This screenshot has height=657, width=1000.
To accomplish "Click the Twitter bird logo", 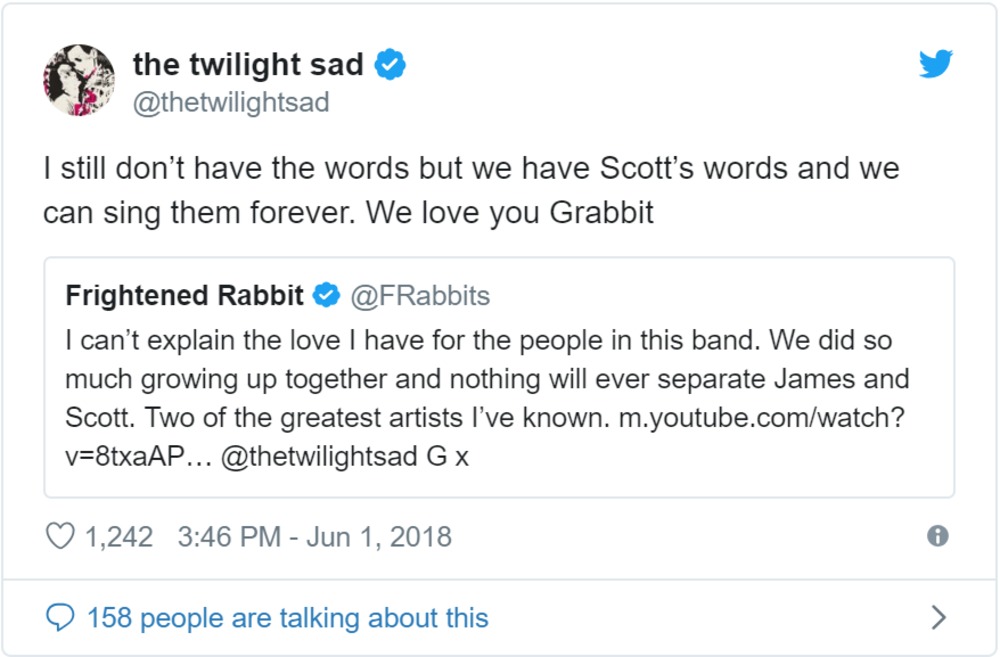I will click(x=935, y=64).
